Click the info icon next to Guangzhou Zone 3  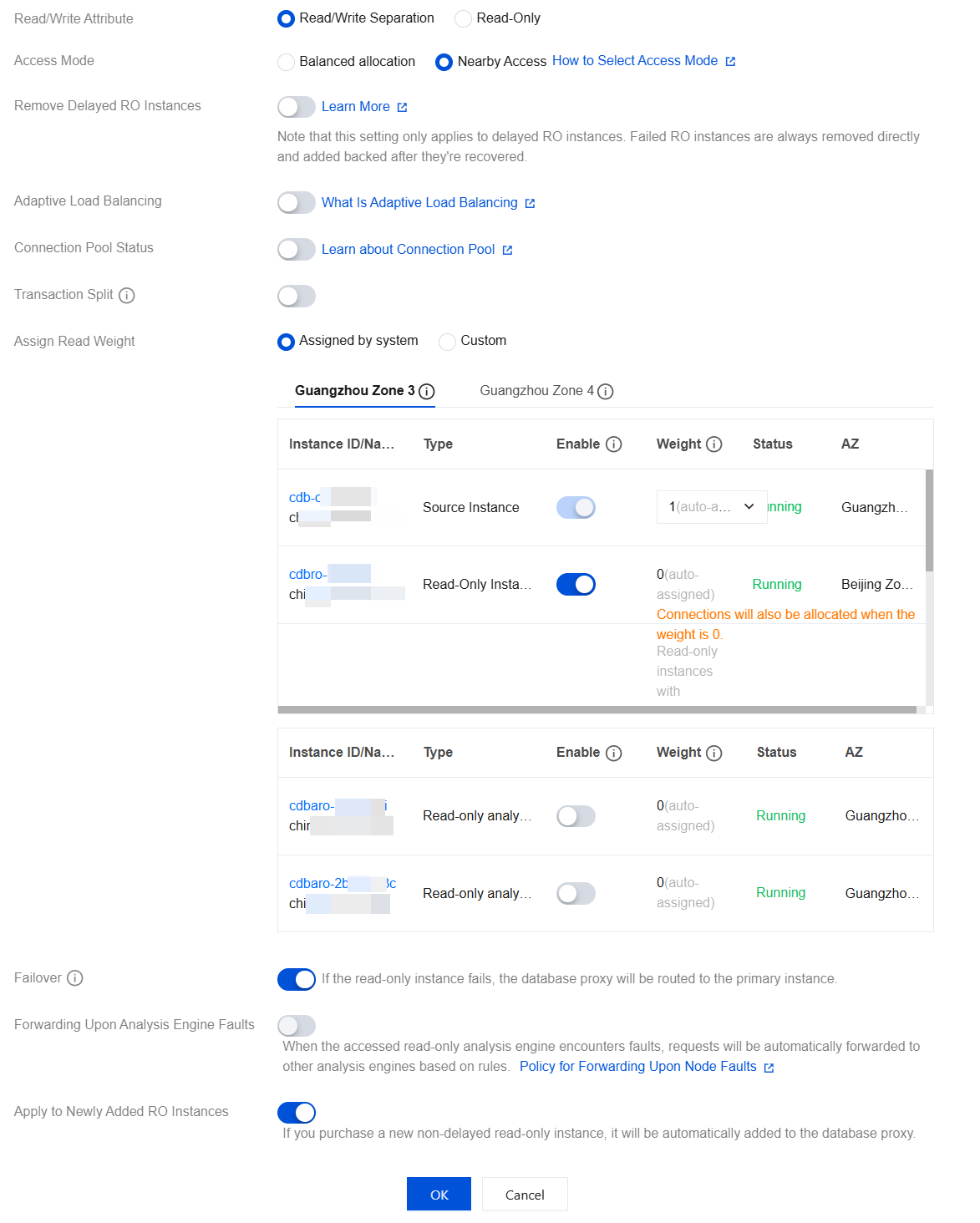click(x=427, y=392)
